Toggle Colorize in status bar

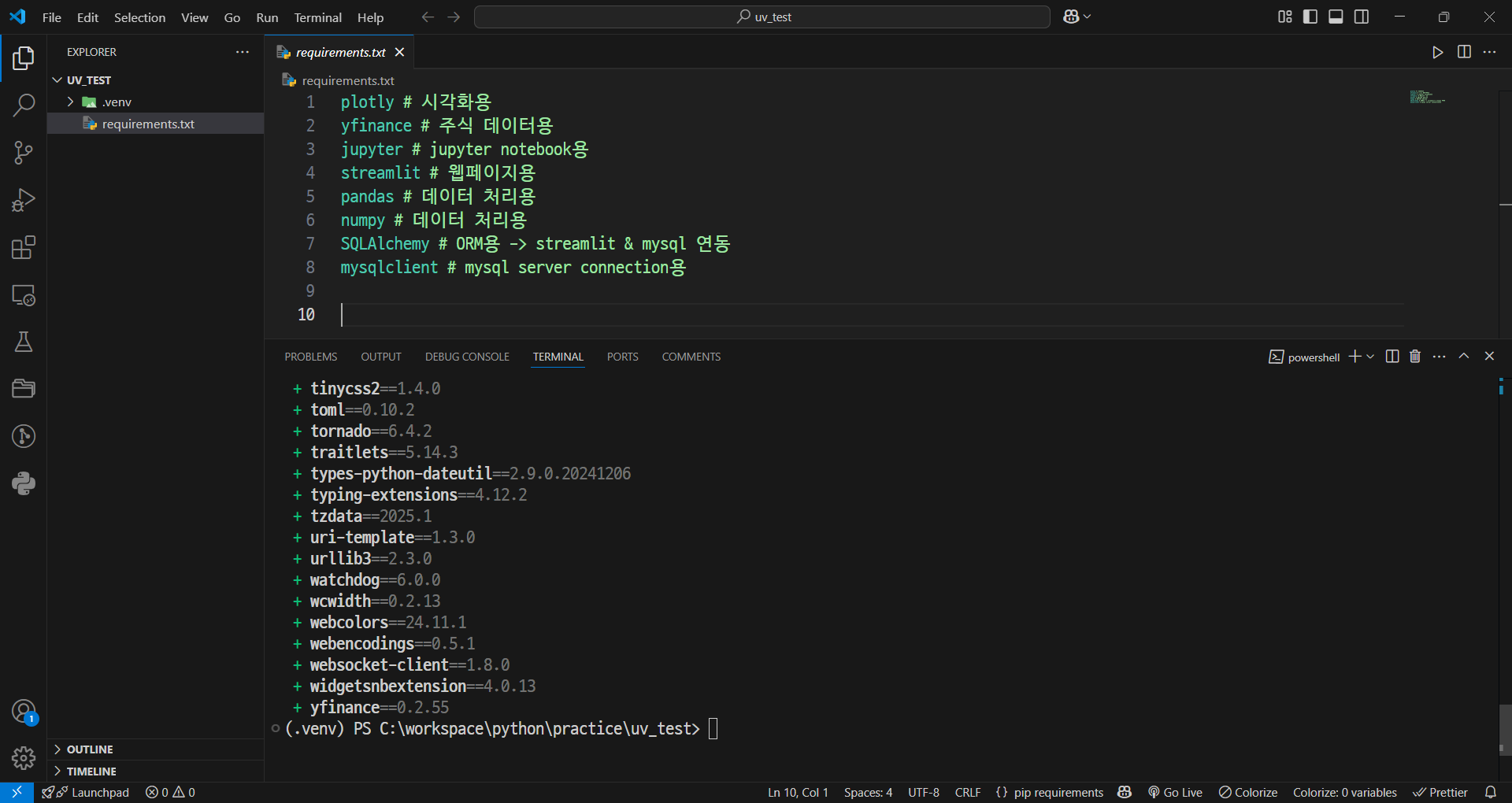click(1248, 792)
